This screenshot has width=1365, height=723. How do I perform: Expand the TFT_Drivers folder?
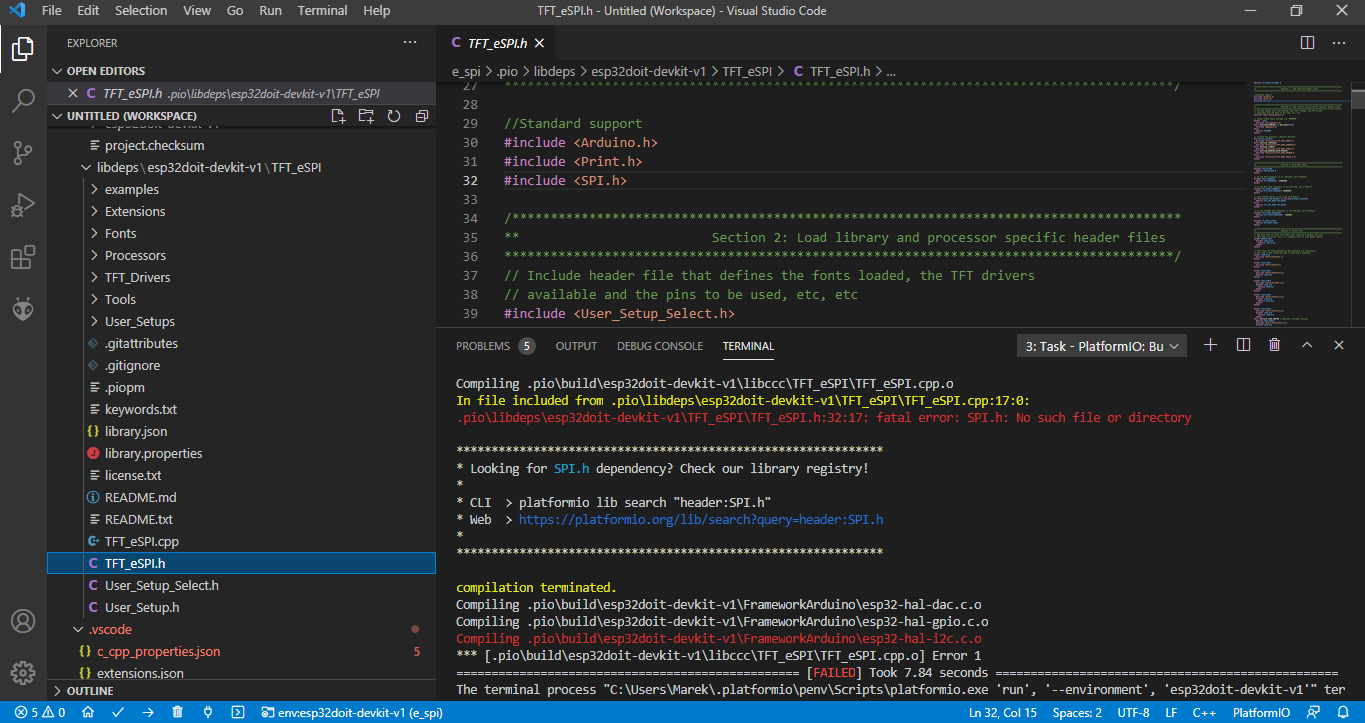137,277
